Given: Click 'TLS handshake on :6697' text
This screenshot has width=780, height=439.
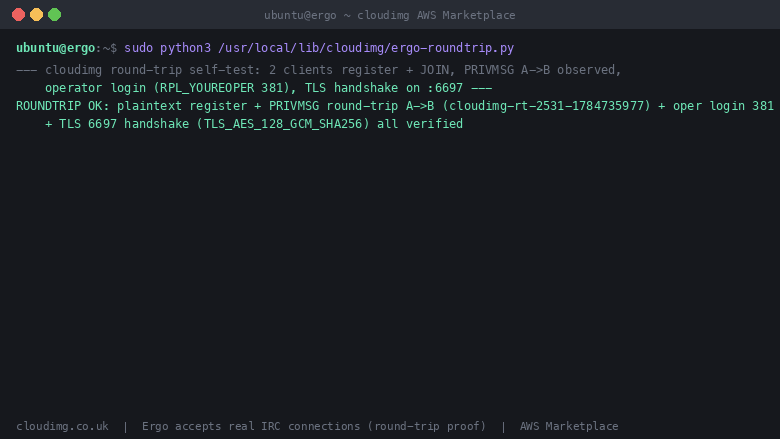Looking at the screenshot, I should click(x=384, y=88).
